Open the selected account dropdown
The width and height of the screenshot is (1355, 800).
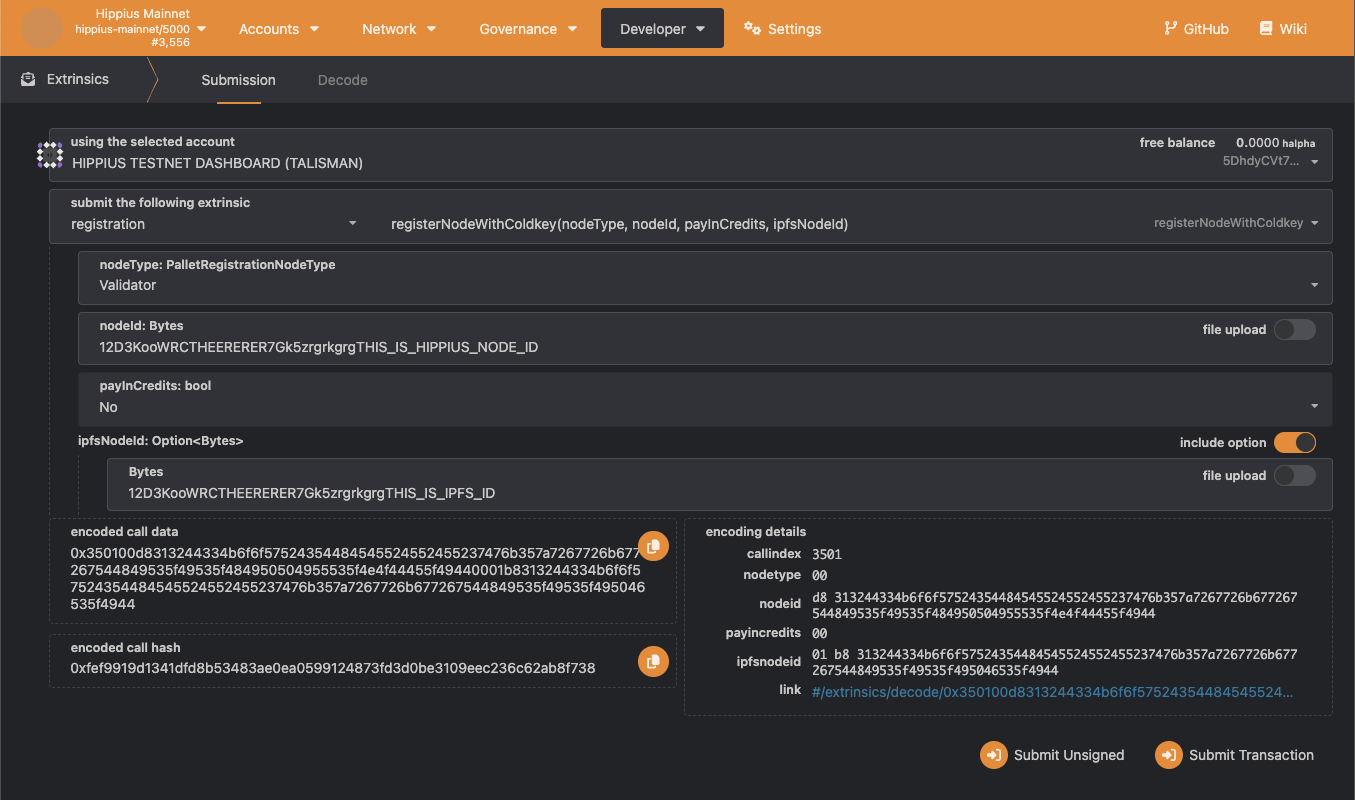[x=691, y=154]
